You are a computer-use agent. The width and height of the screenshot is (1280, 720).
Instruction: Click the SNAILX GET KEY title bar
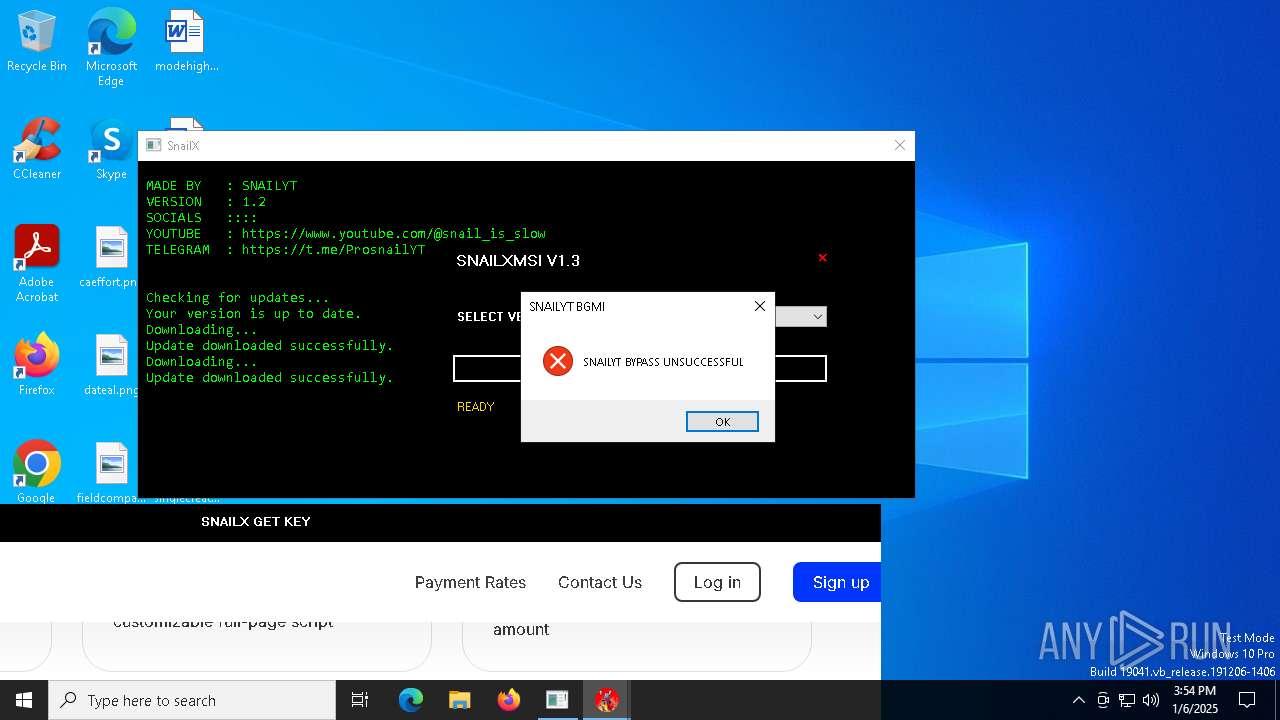point(440,522)
